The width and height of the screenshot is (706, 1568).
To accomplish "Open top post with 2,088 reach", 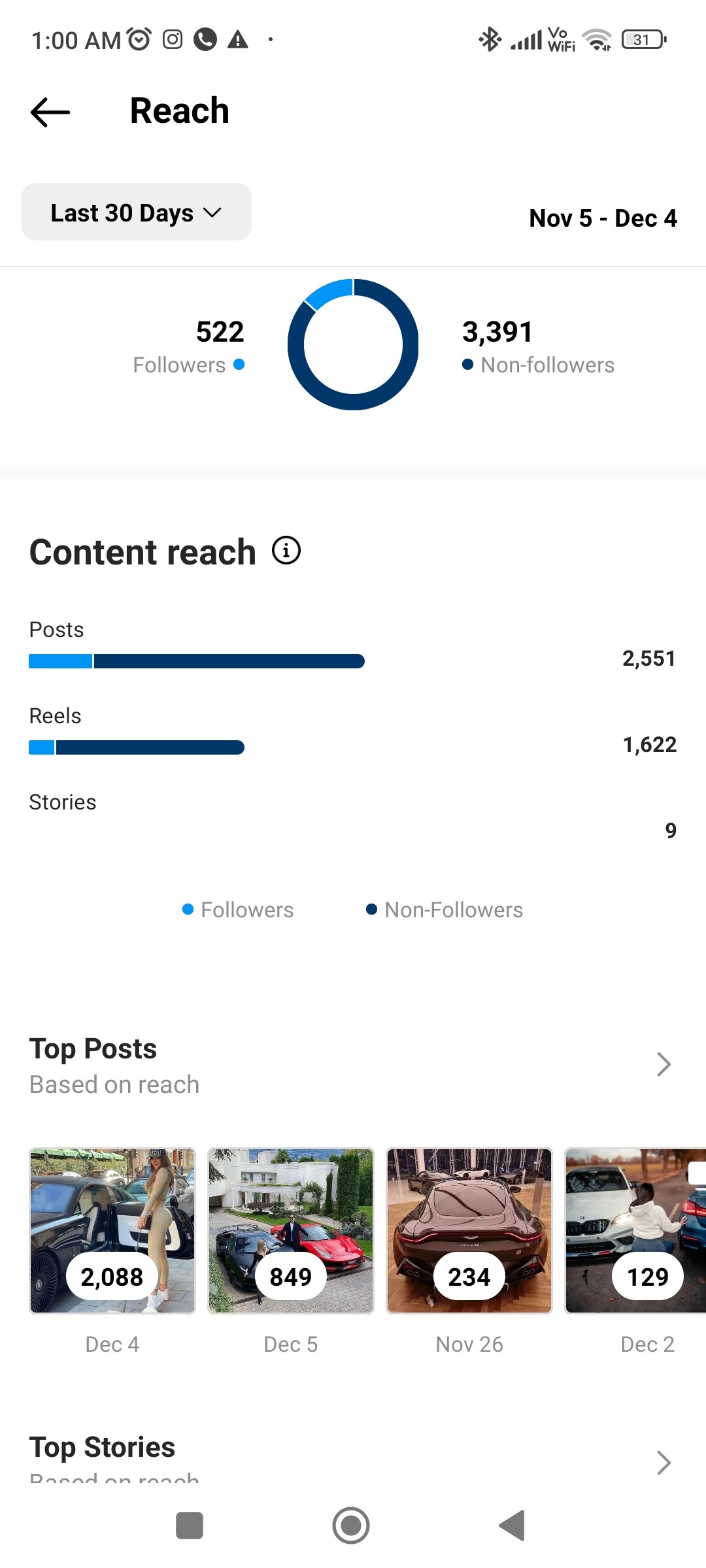I will click(112, 1231).
